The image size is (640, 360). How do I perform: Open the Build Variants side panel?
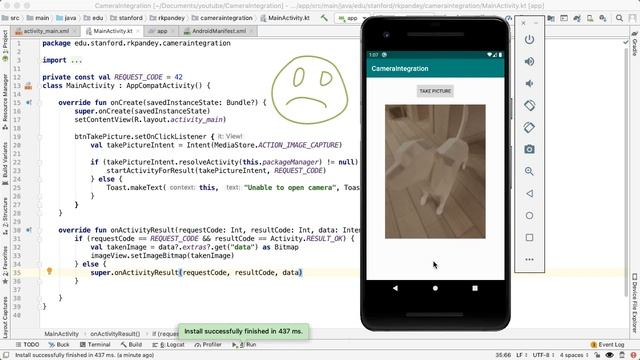[x=5, y=163]
